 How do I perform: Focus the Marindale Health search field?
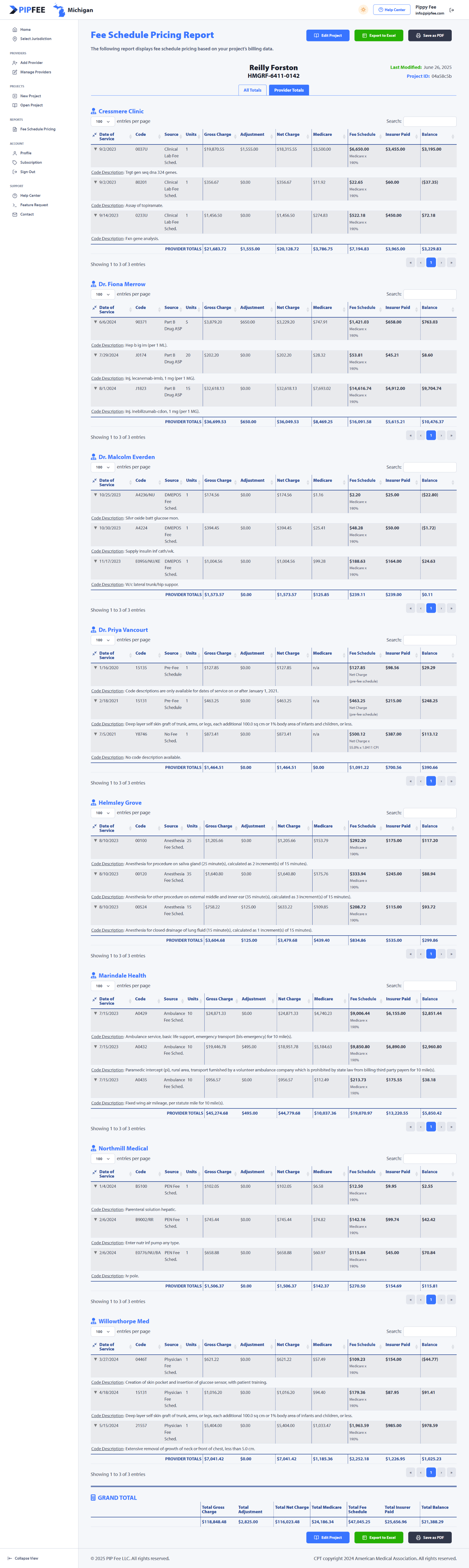430,986
